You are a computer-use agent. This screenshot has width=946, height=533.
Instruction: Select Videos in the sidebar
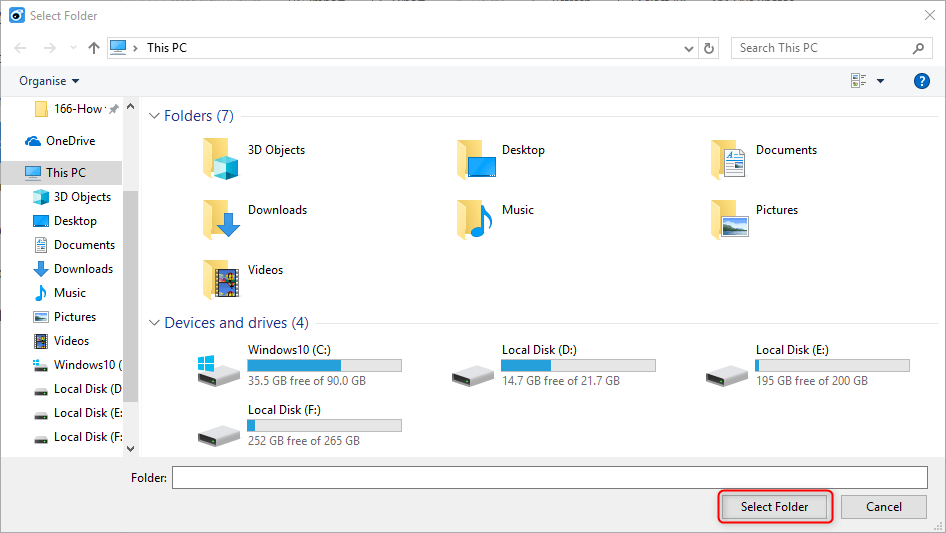coord(61,341)
